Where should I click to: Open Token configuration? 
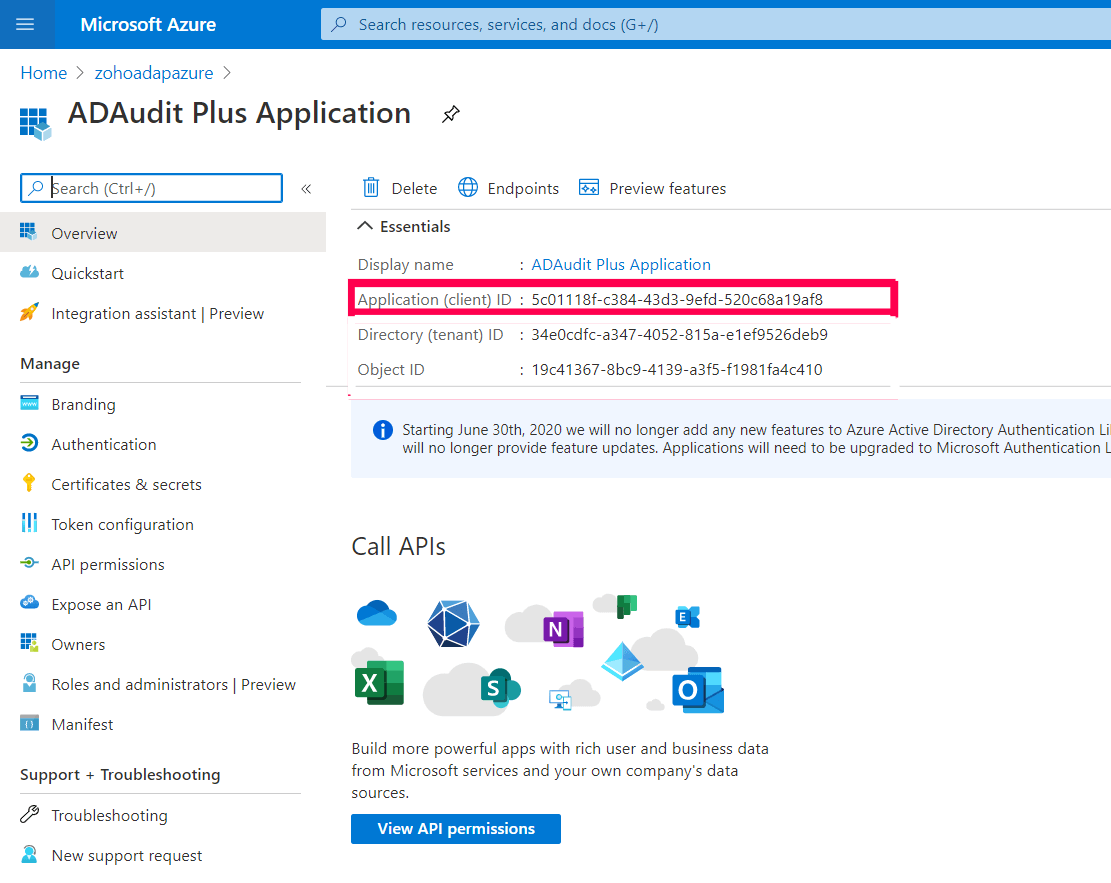point(122,523)
